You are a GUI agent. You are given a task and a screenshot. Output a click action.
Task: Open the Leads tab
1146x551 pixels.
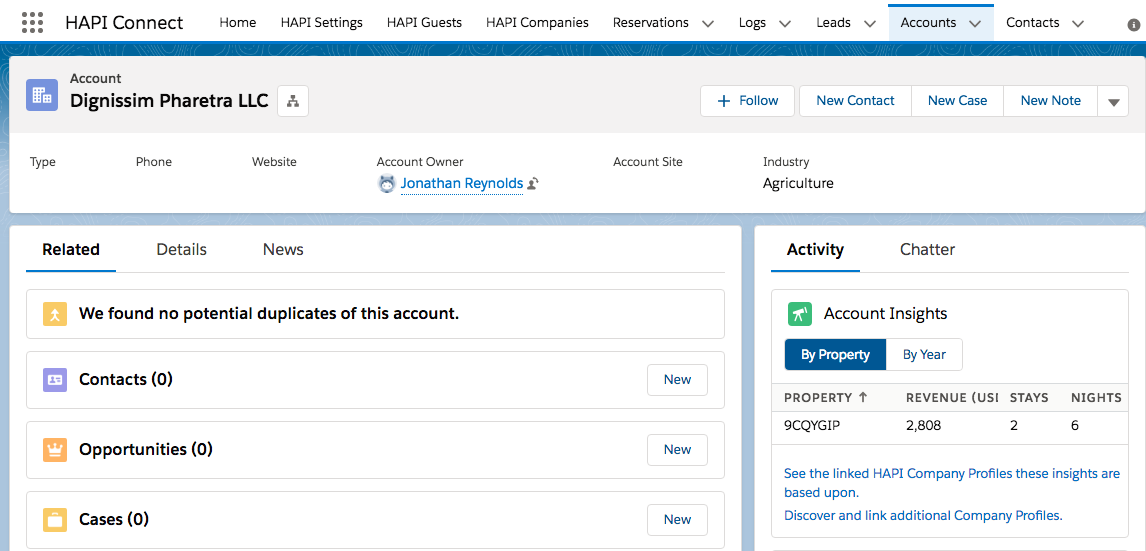[833, 23]
